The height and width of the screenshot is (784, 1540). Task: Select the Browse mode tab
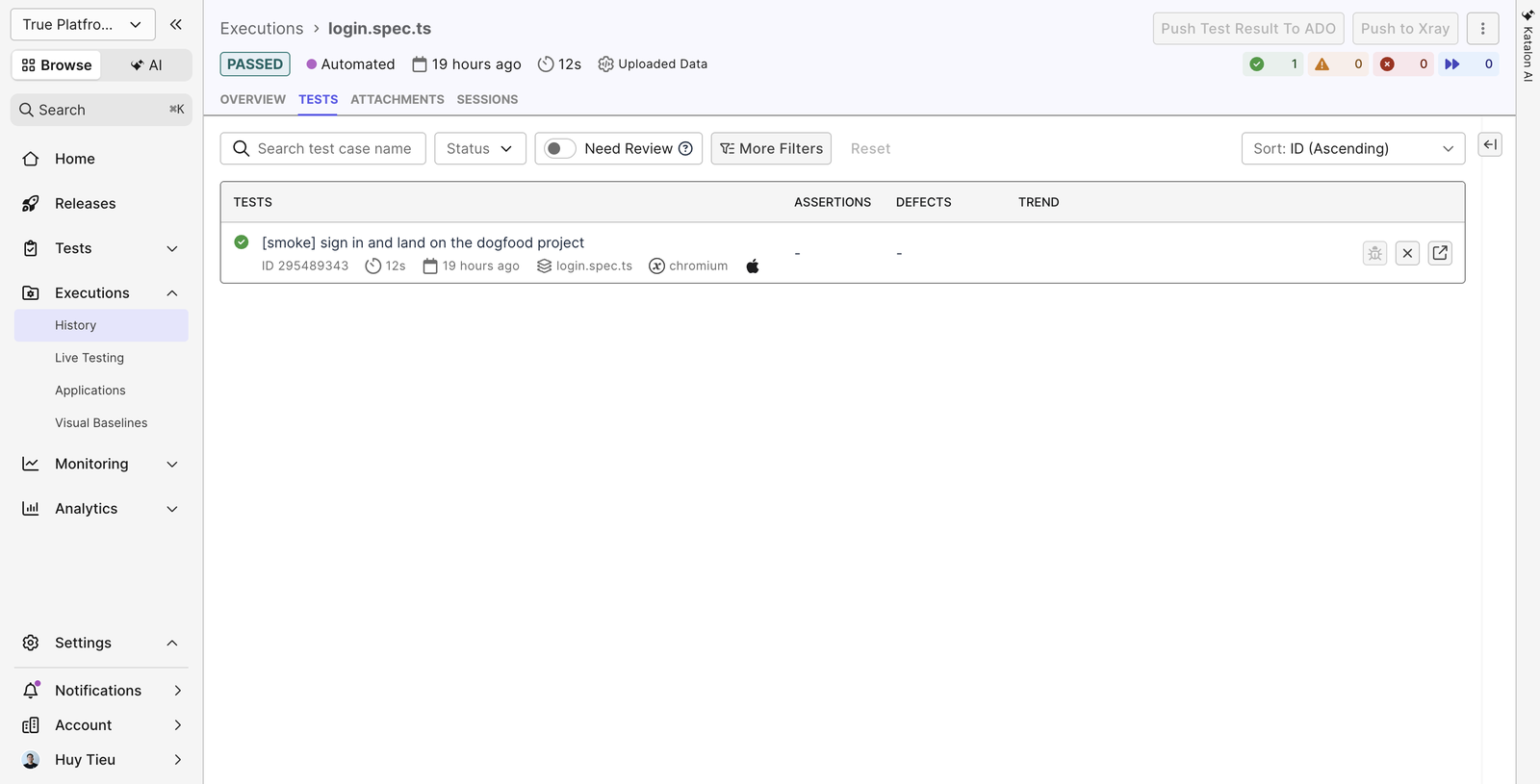[57, 64]
